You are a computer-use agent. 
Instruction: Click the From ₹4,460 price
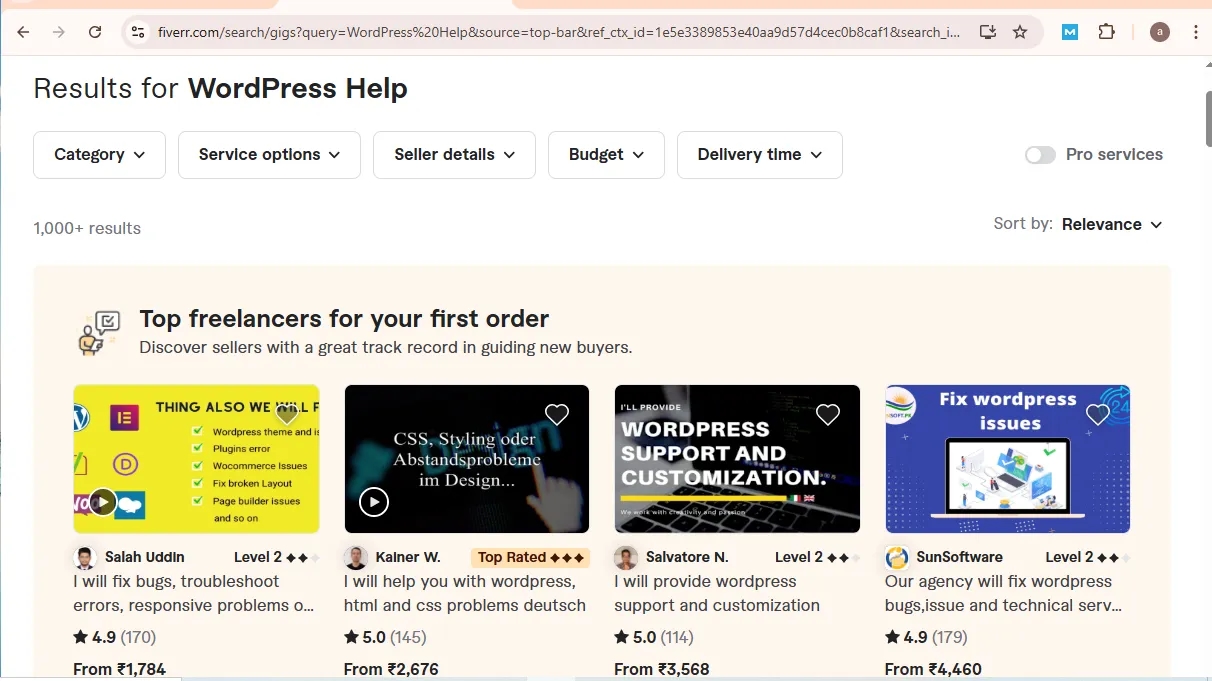click(933, 669)
